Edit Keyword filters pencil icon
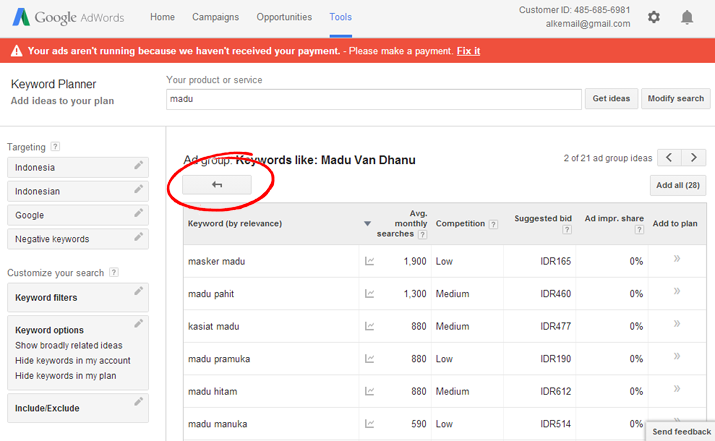The height and width of the screenshot is (441, 715). (139, 291)
